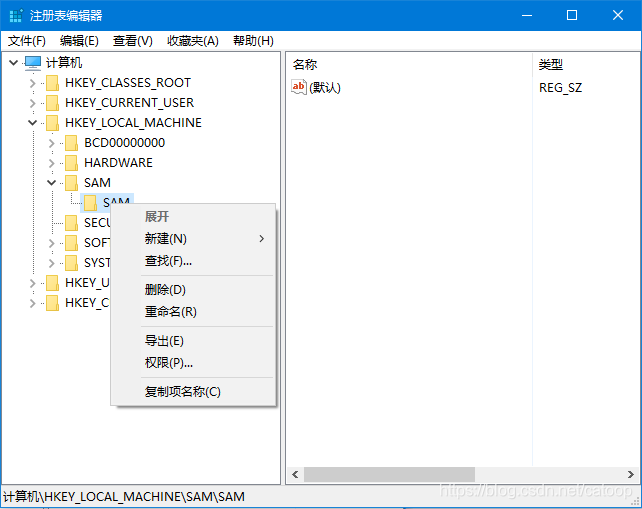Choose 删除(D) from context menu

193,290
